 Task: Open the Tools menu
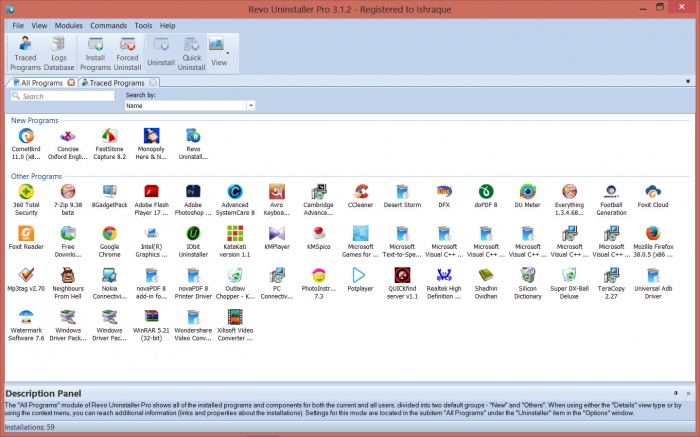(143, 25)
